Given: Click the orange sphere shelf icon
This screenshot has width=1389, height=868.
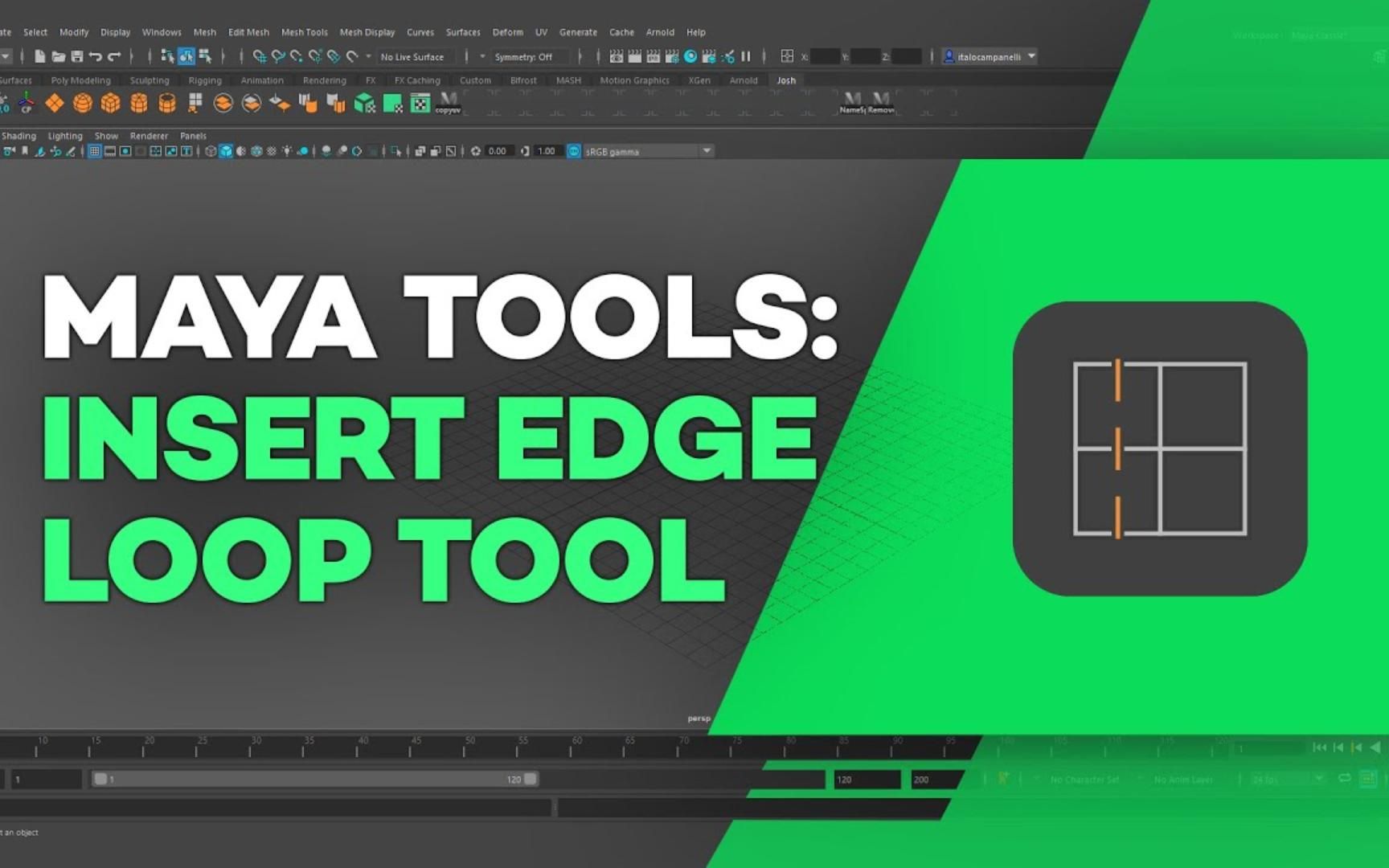Looking at the screenshot, I should tap(82, 103).
